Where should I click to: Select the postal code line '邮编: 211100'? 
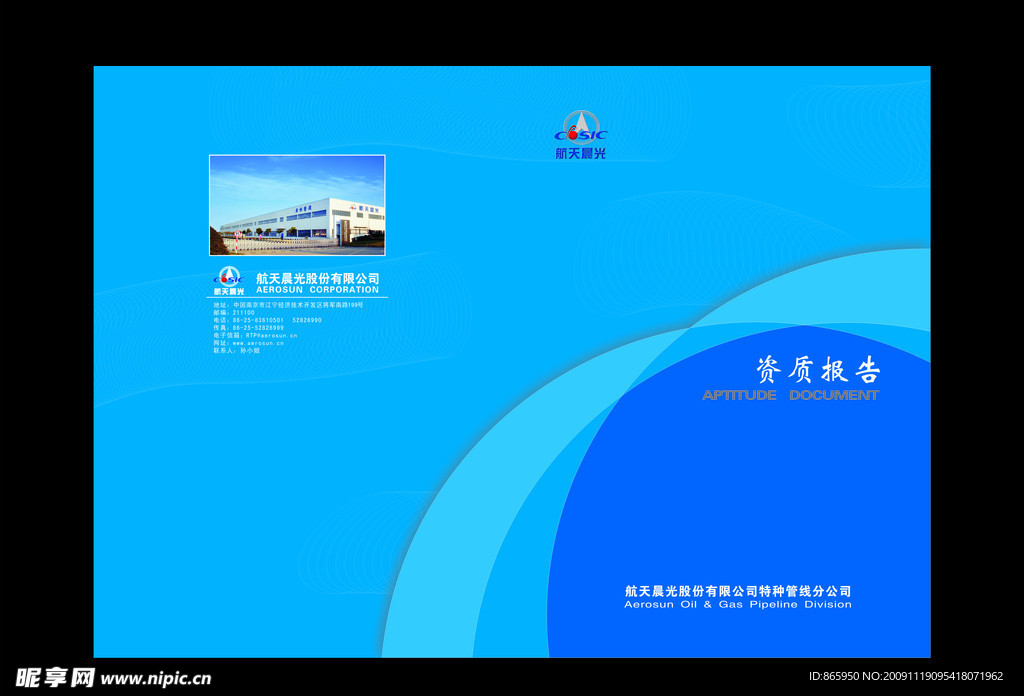click(x=234, y=313)
